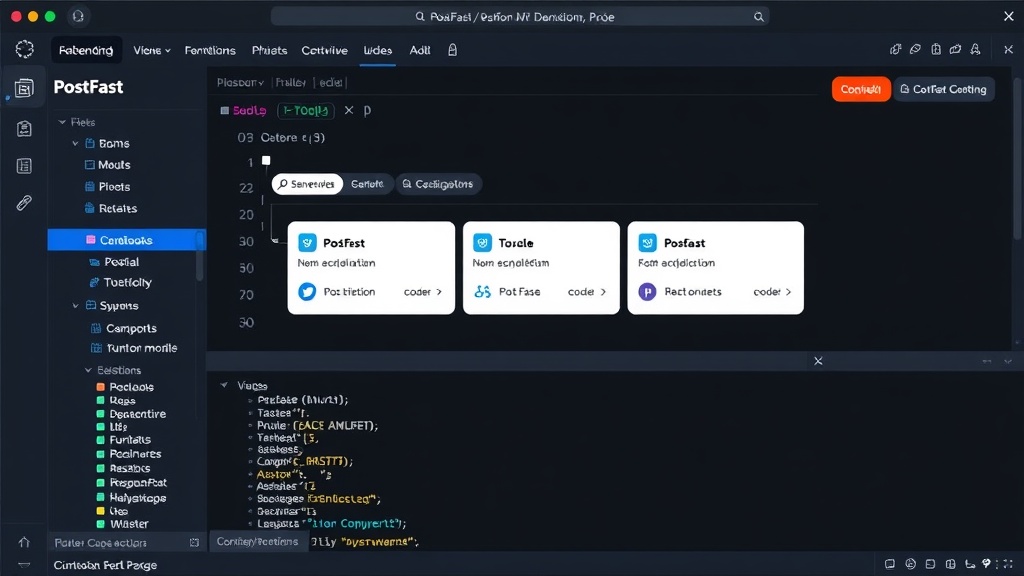1024x576 pixels.
Task: Click the app logo icon in top-left toolbar
Action: [25, 50]
